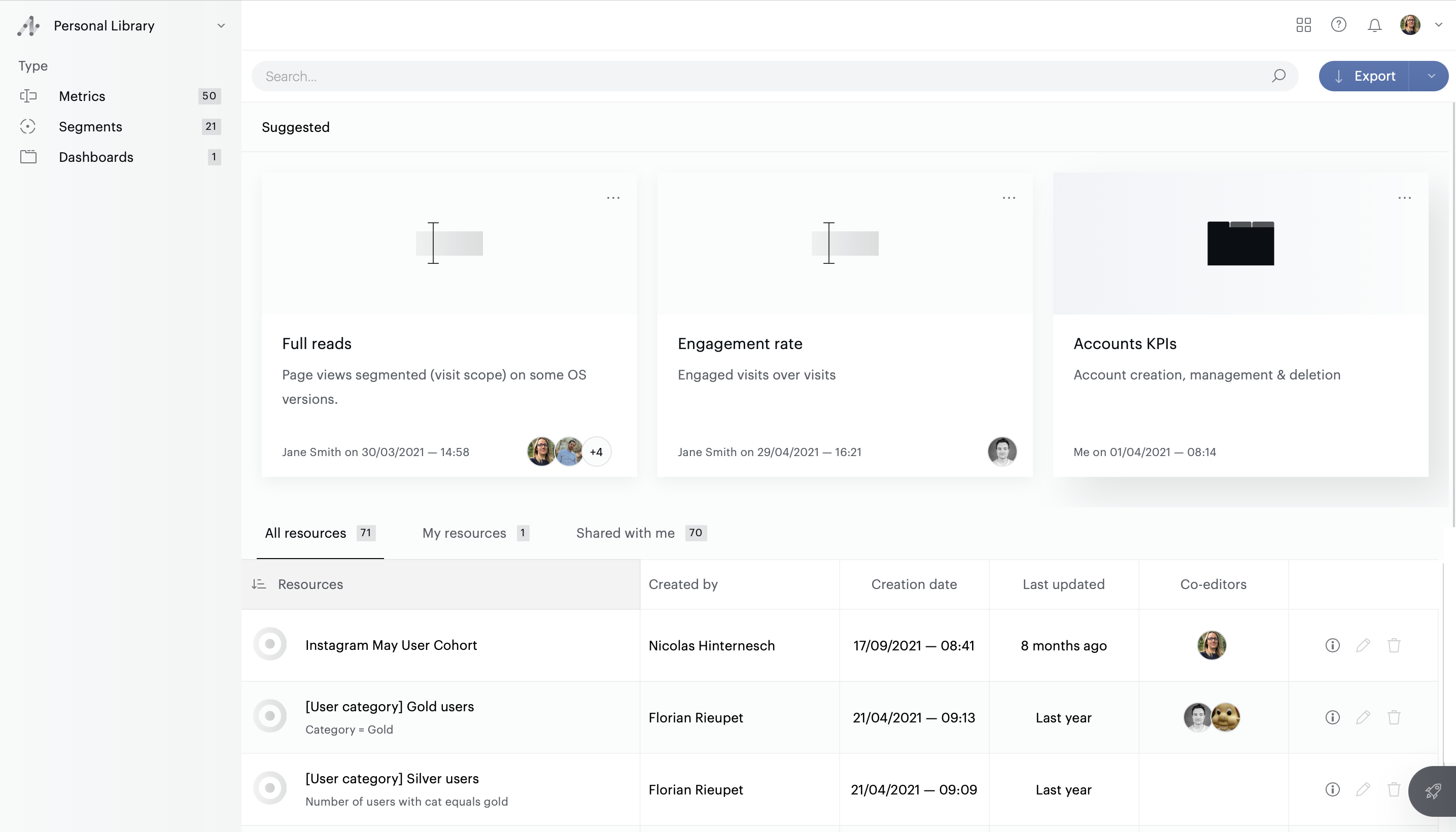
Task: Select the Gold users row circle
Action: pyautogui.click(x=270, y=716)
